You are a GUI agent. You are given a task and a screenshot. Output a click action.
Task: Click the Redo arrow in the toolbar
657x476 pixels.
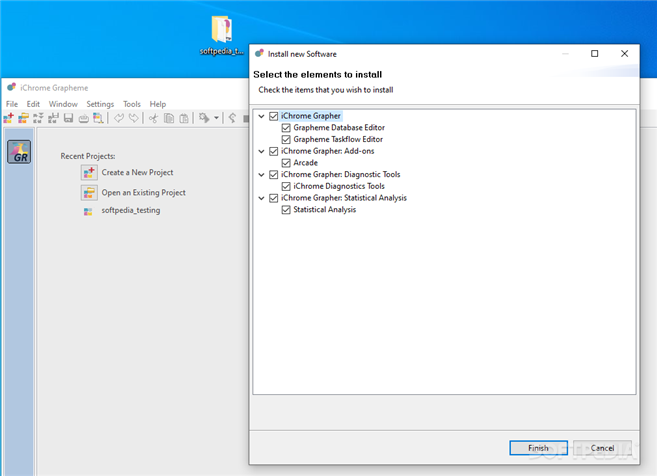pos(134,118)
